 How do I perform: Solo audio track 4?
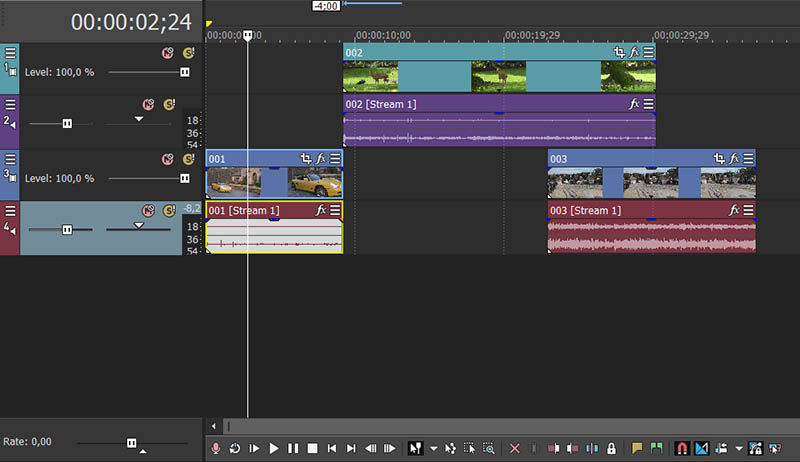pos(169,211)
